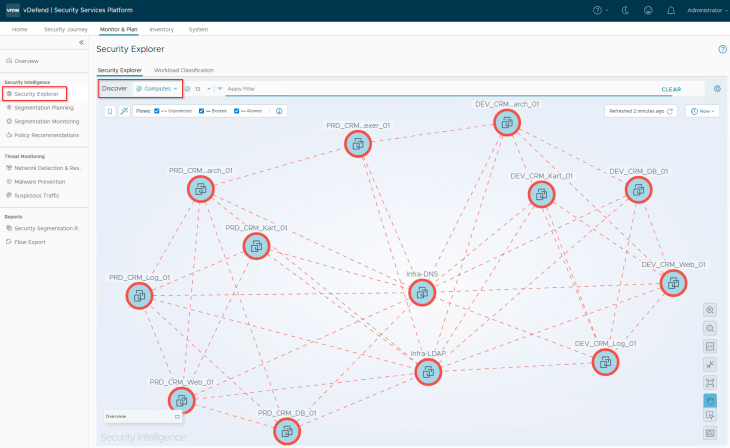Click the zoom in magnifier icon

[x=710, y=310]
